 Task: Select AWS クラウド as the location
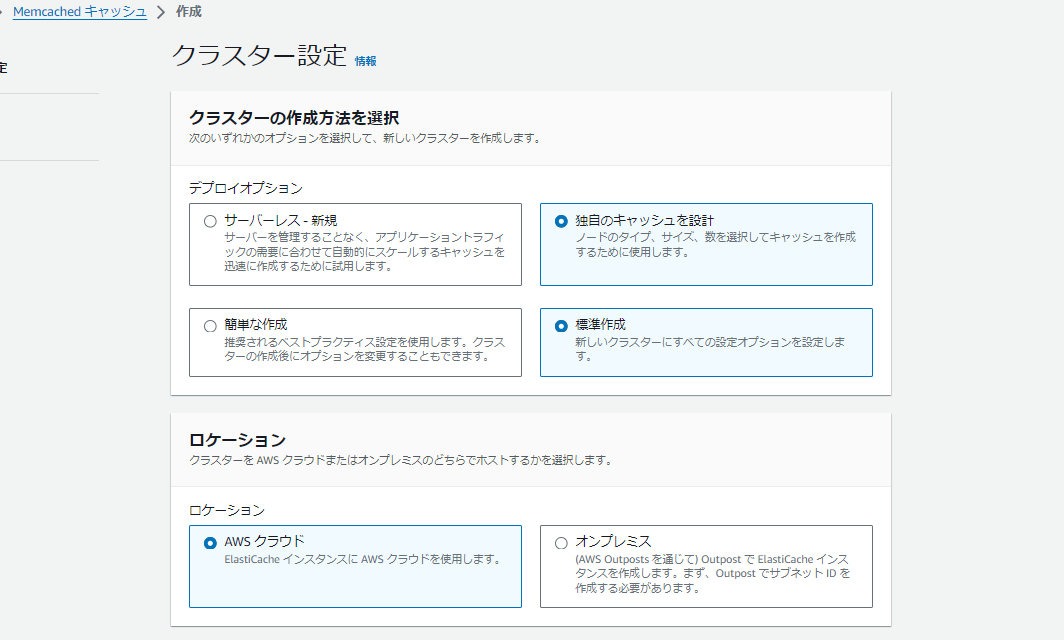click(210, 543)
